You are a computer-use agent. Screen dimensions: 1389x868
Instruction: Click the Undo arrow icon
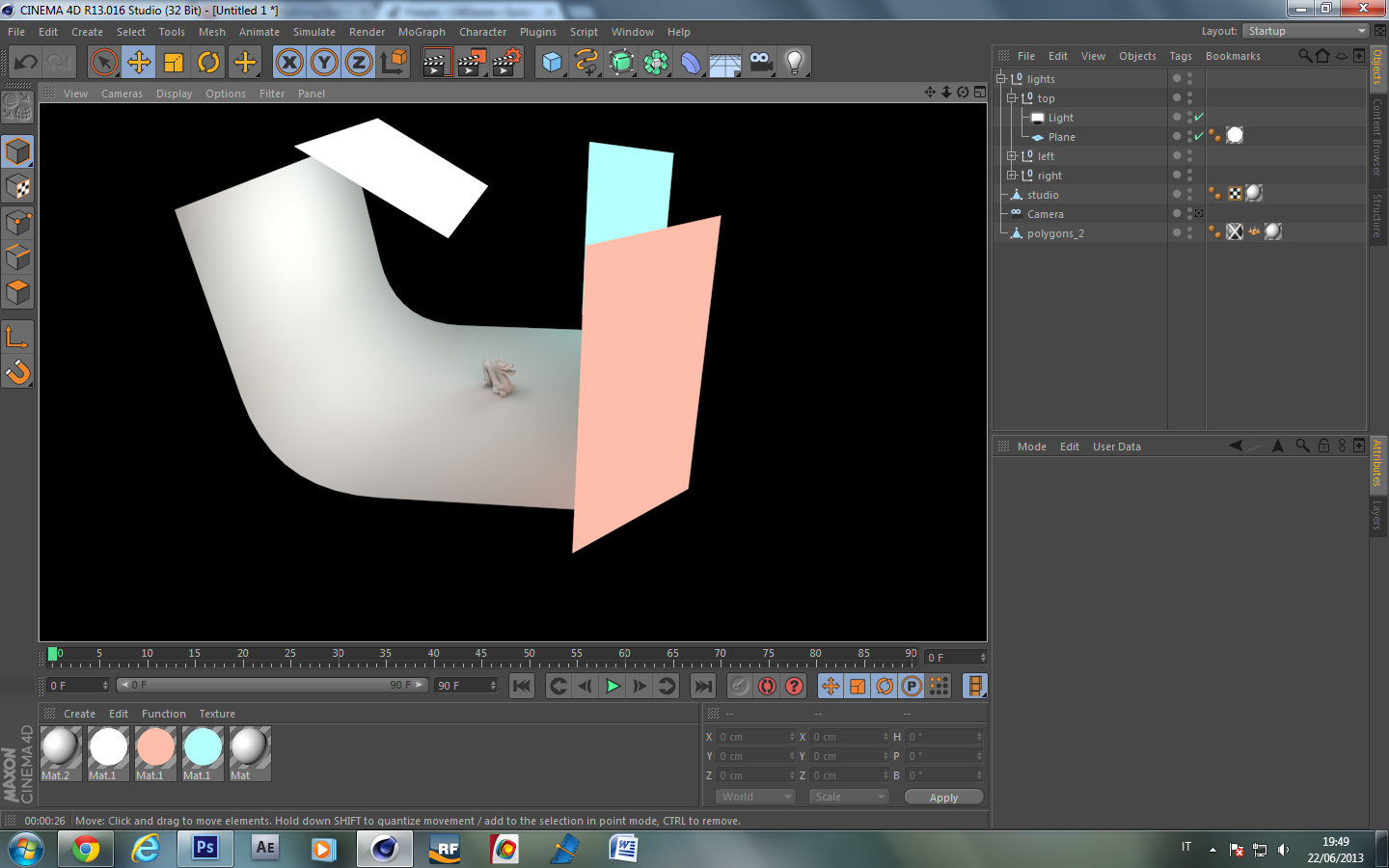click(25, 63)
